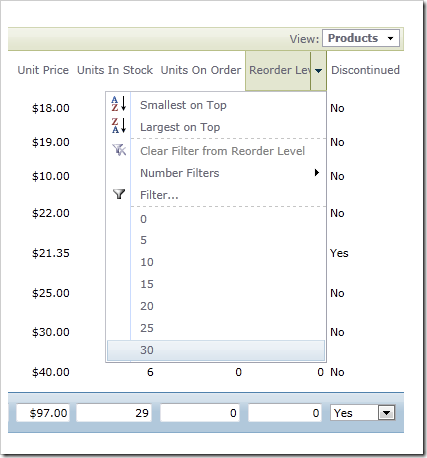Image resolution: width=427 pixels, height=458 pixels.
Task: Click the A-Z ascending sort icon
Action: (x=119, y=104)
